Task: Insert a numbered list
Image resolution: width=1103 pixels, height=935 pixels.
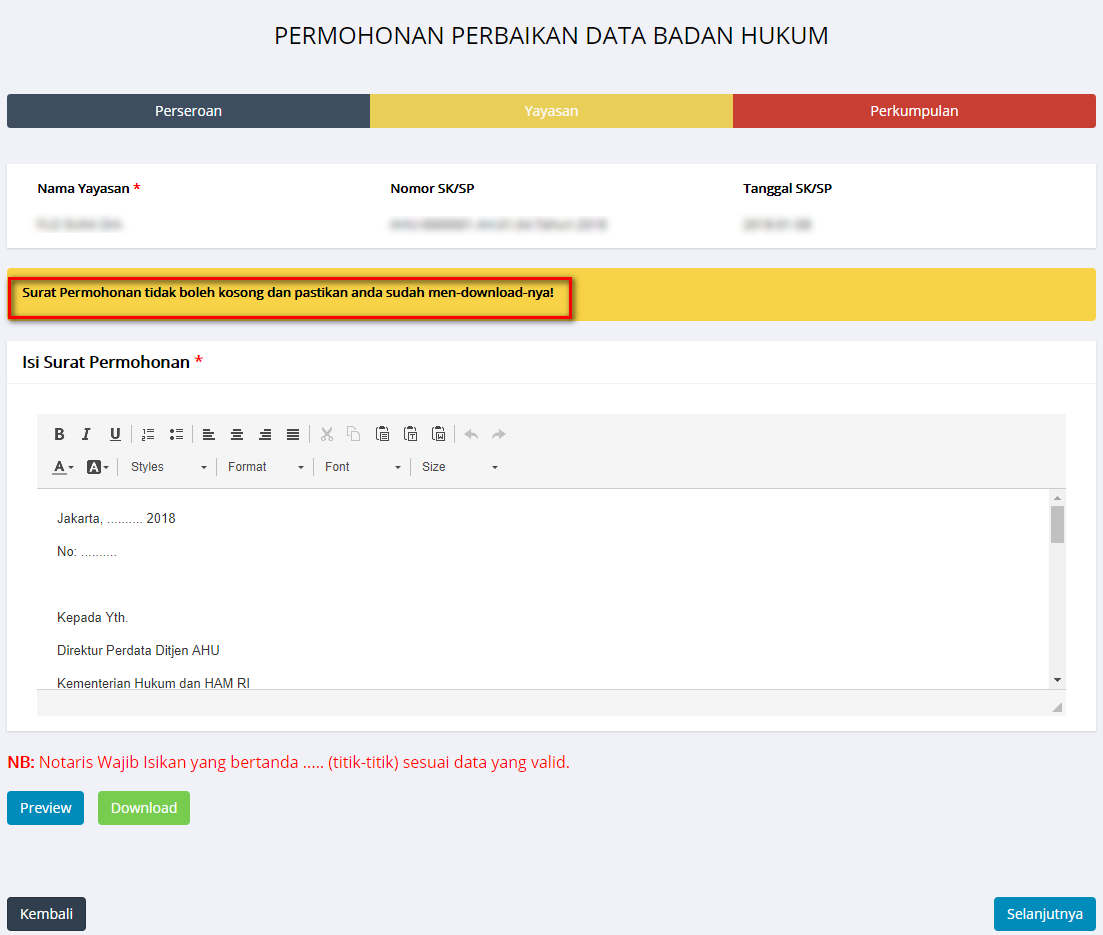Action: pyautogui.click(x=148, y=434)
